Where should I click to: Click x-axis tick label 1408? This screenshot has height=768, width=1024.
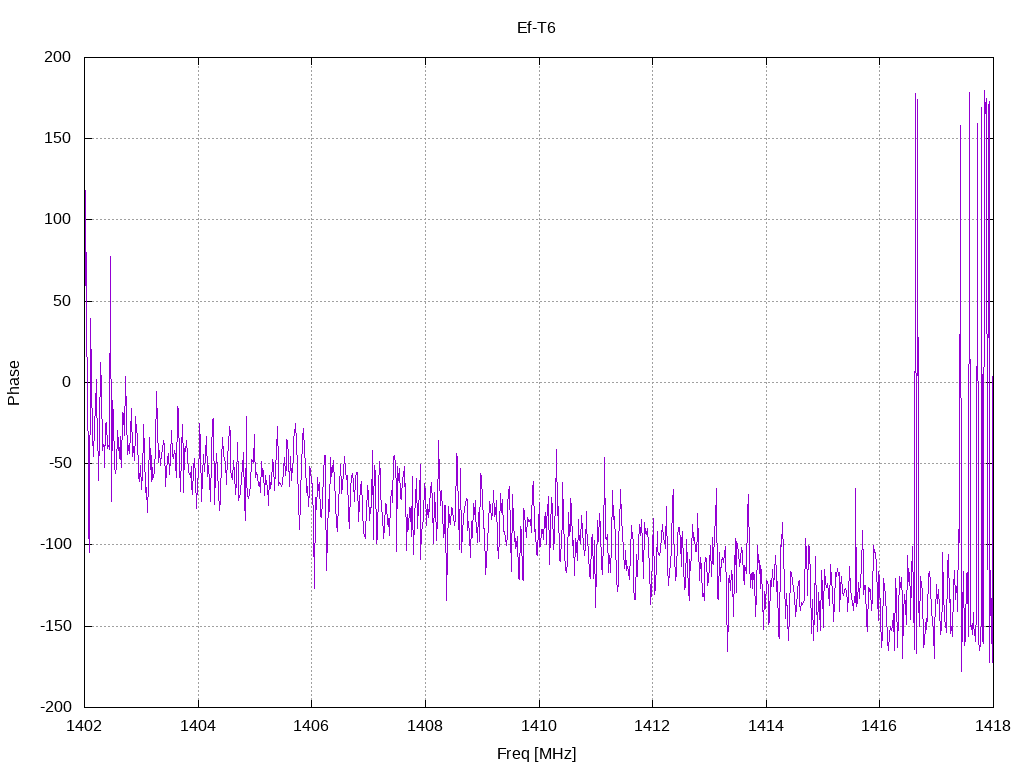[425, 726]
